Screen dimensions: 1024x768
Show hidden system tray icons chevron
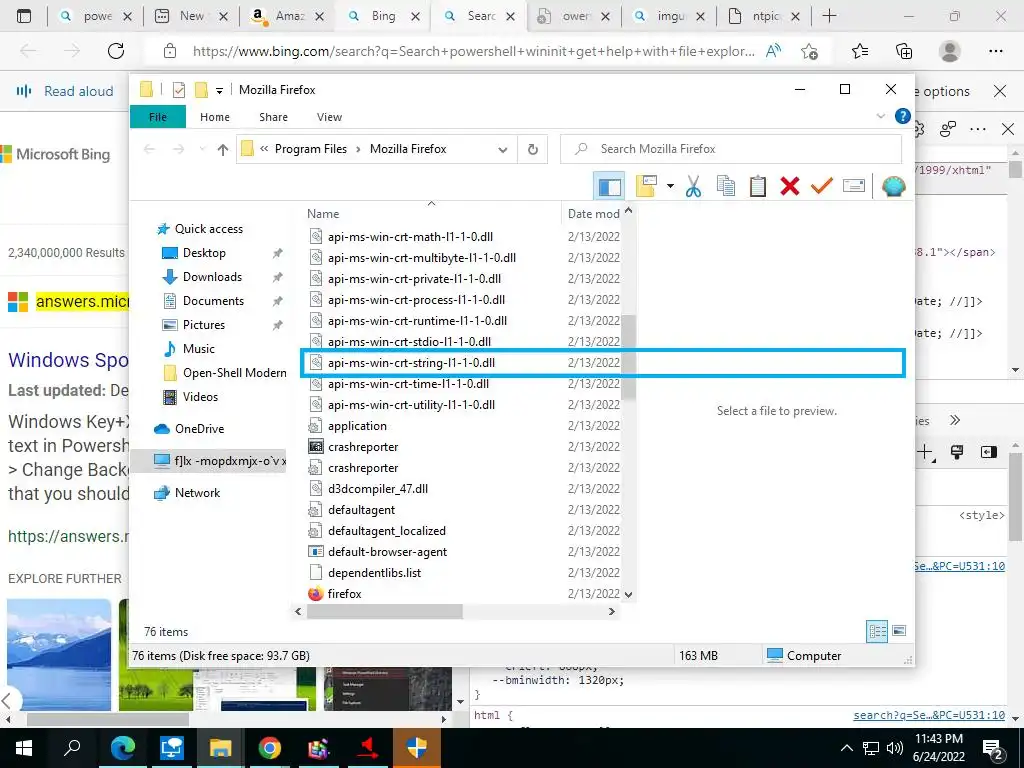(x=846, y=748)
